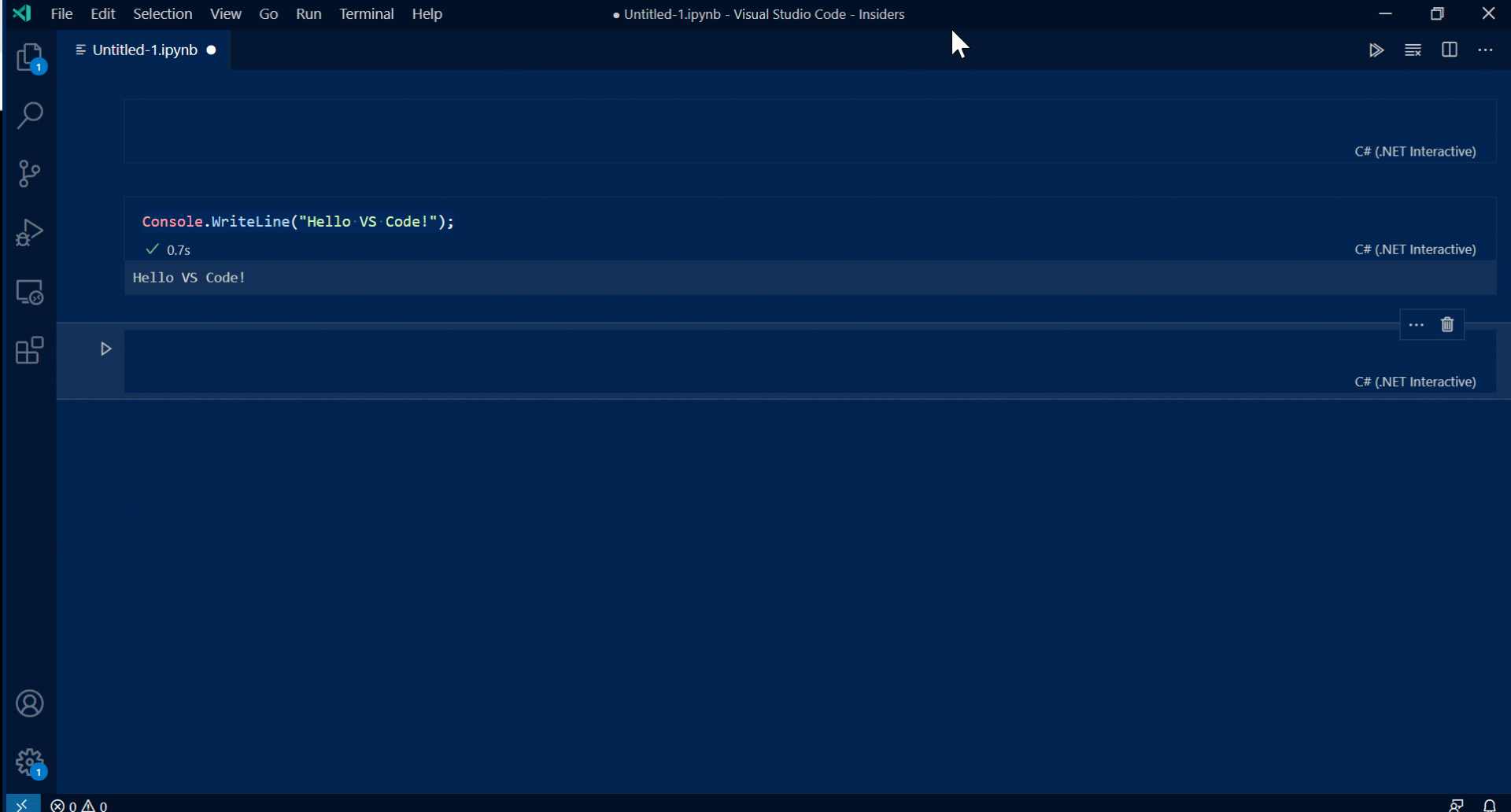Change language of the third cell

(x=1415, y=382)
